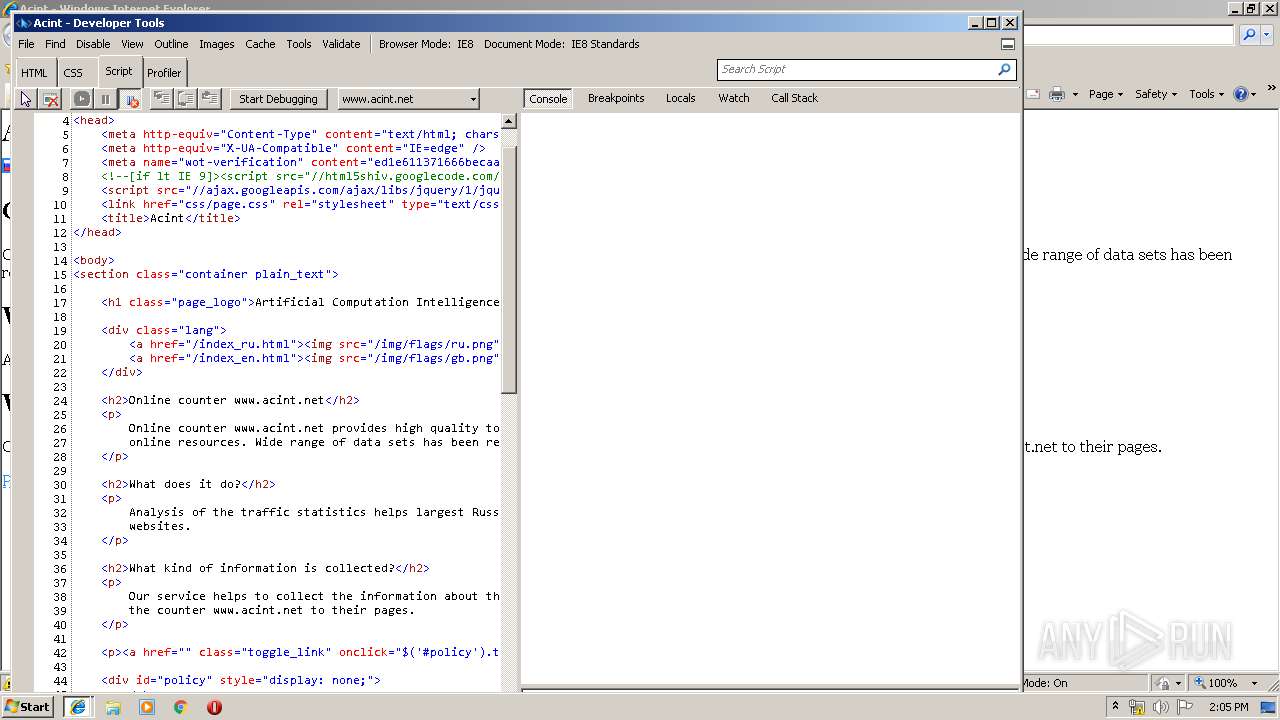The image size is (1280, 720).
Task: Open the Locals pane tab
Action: (x=681, y=98)
